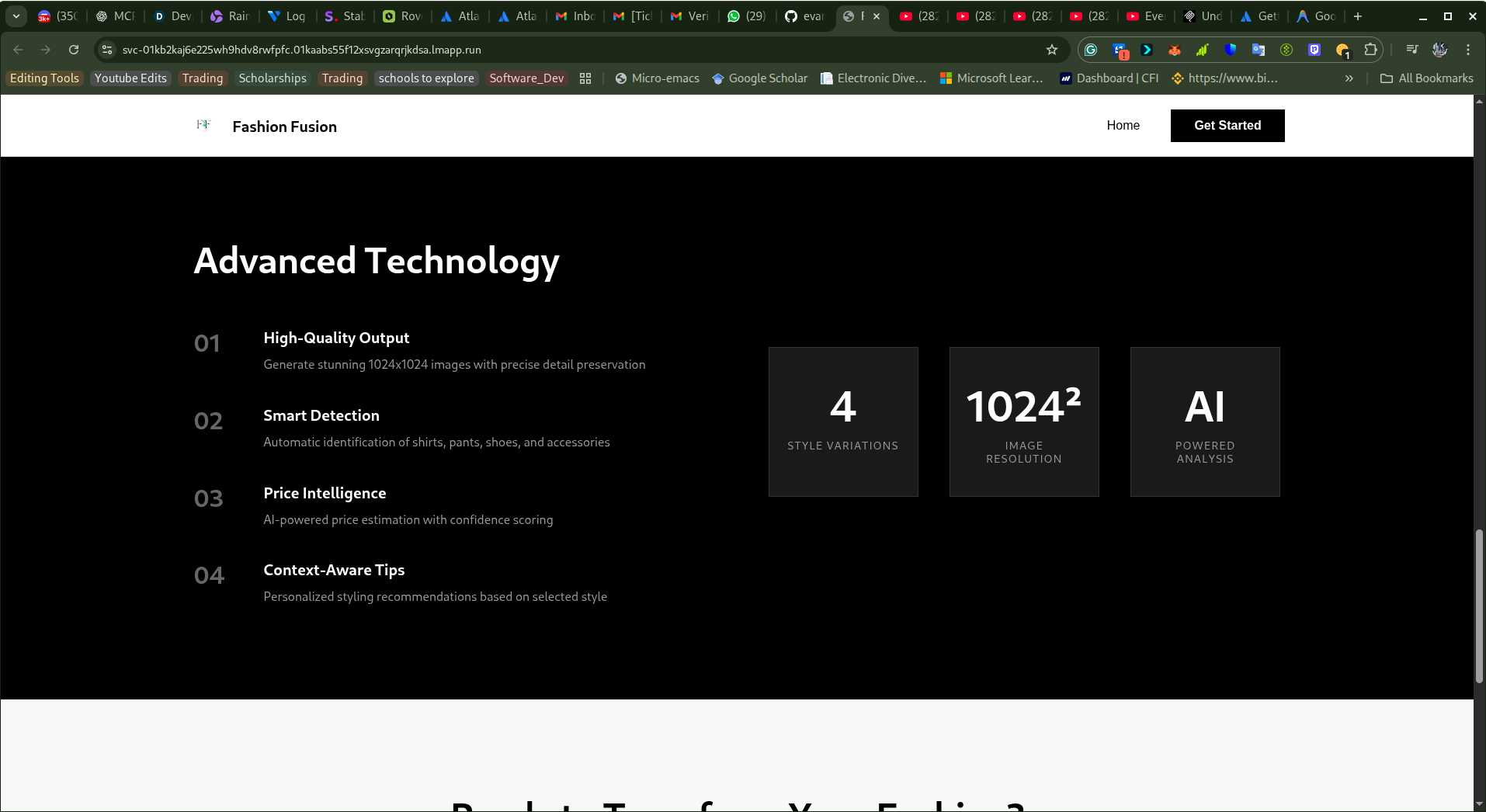The image size is (1486, 812).
Task: Click the '4 Style Variations' stat card
Action: coord(843,422)
